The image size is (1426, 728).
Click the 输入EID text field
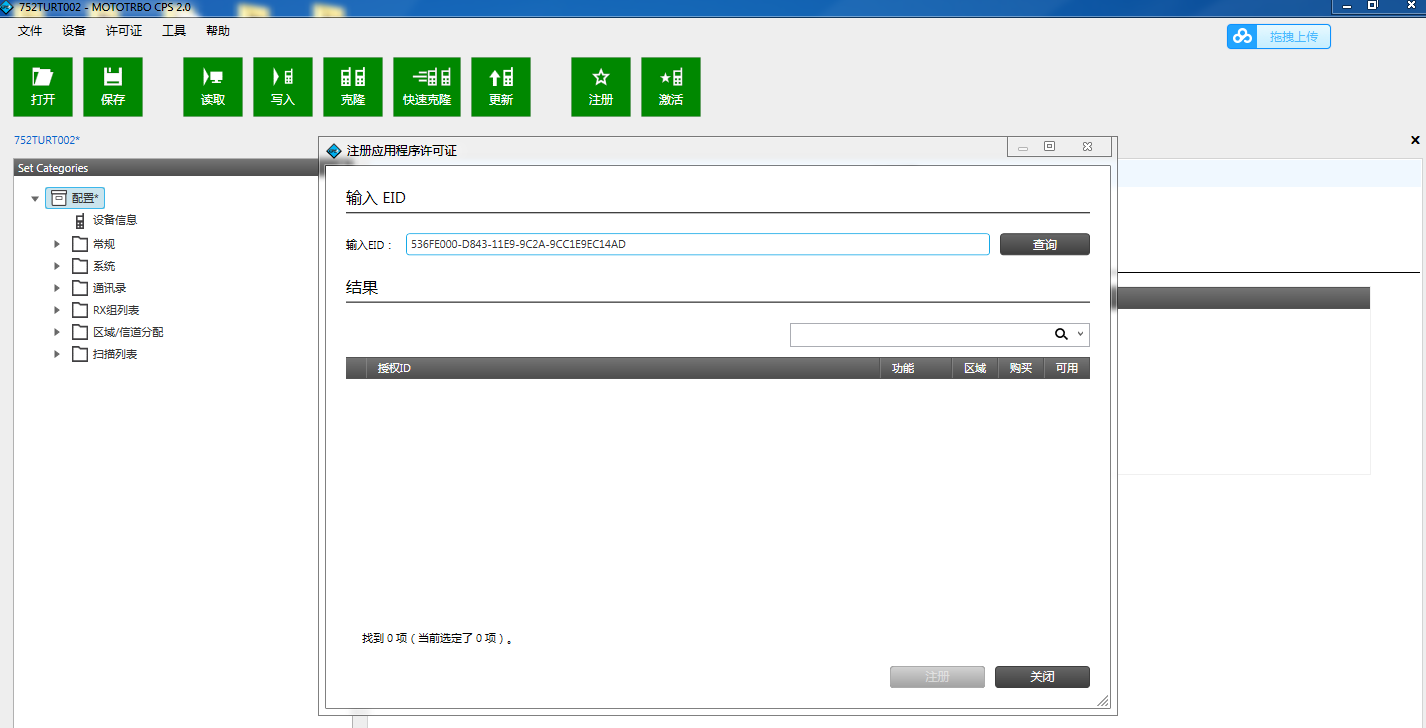tap(697, 244)
